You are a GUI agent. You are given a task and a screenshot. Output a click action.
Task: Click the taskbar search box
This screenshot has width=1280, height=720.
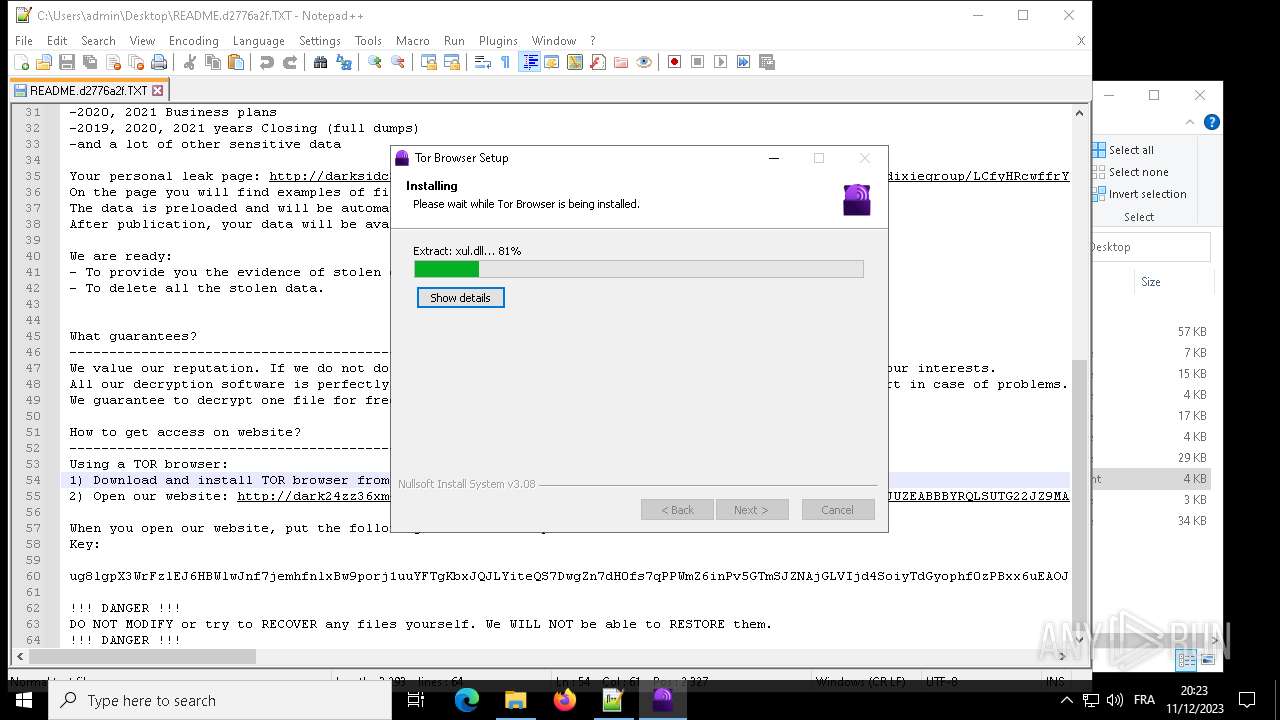tap(220, 700)
